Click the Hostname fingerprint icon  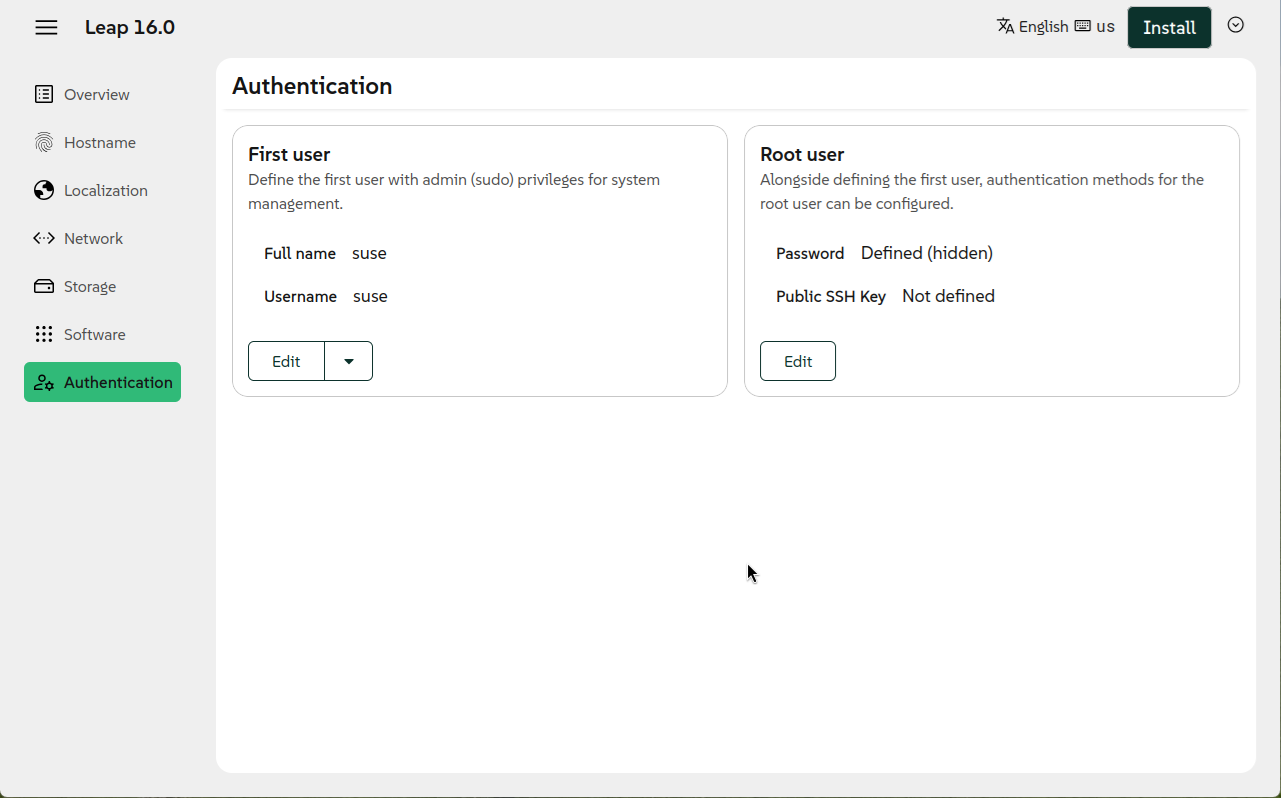[44, 142]
